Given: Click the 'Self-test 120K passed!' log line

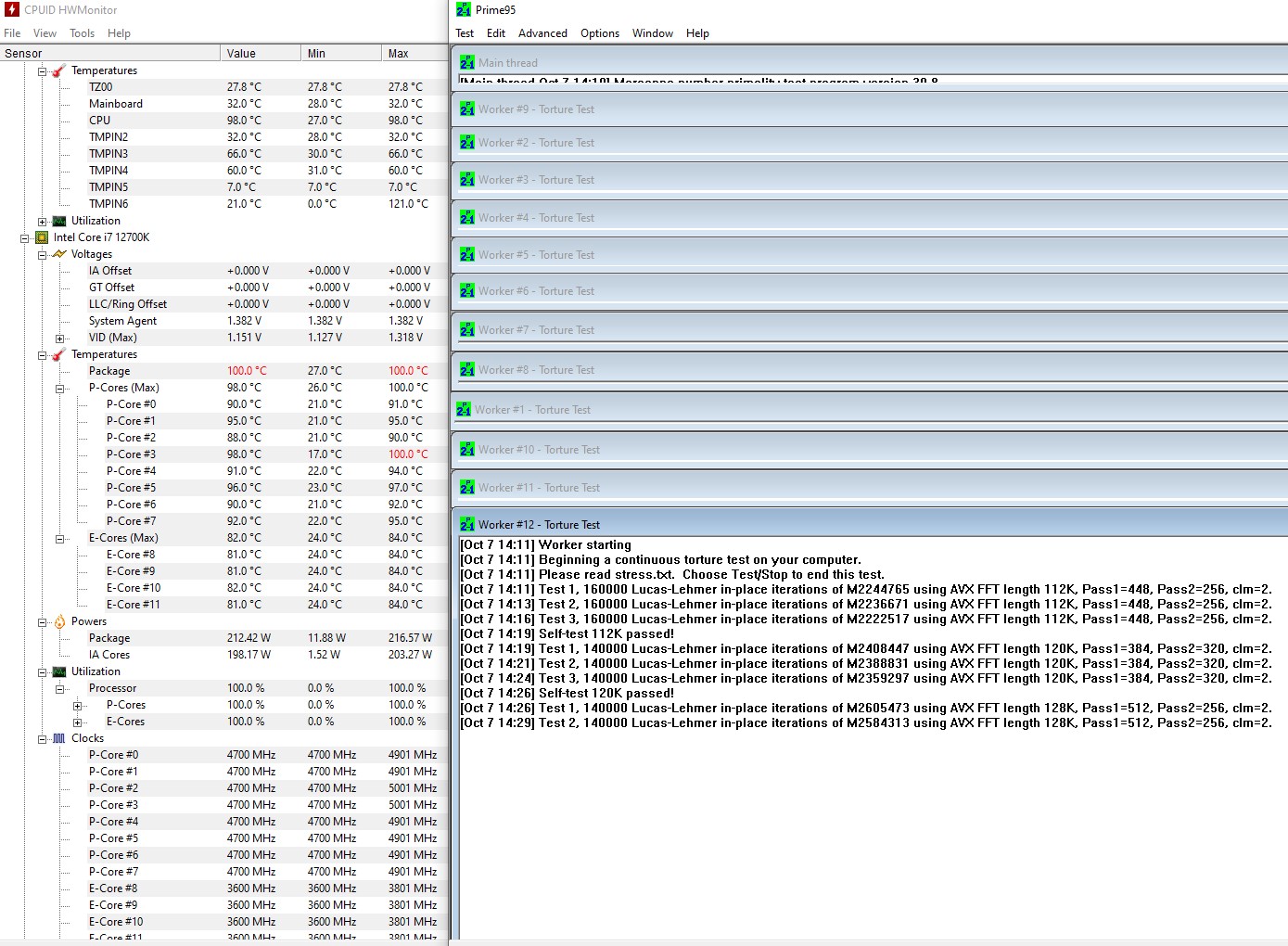Looking at the screenshot, I should pos(567,694).
